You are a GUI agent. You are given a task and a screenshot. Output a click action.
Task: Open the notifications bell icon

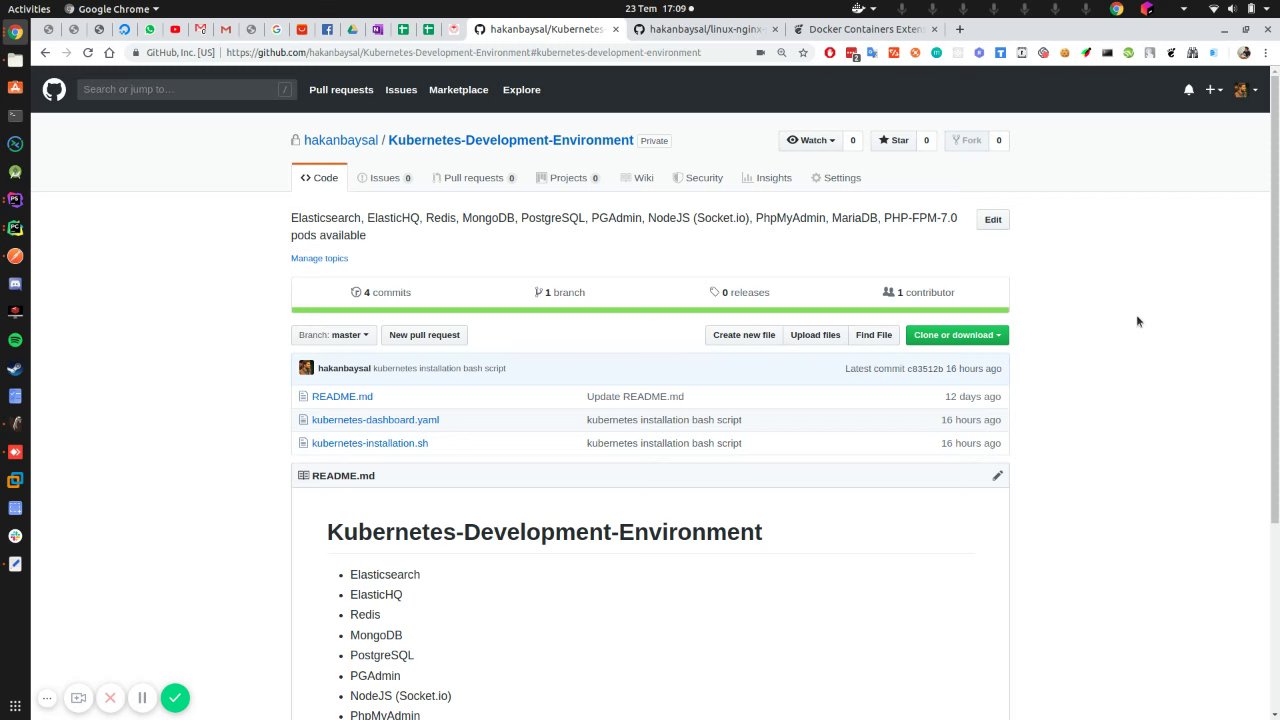click(1189, 90)
